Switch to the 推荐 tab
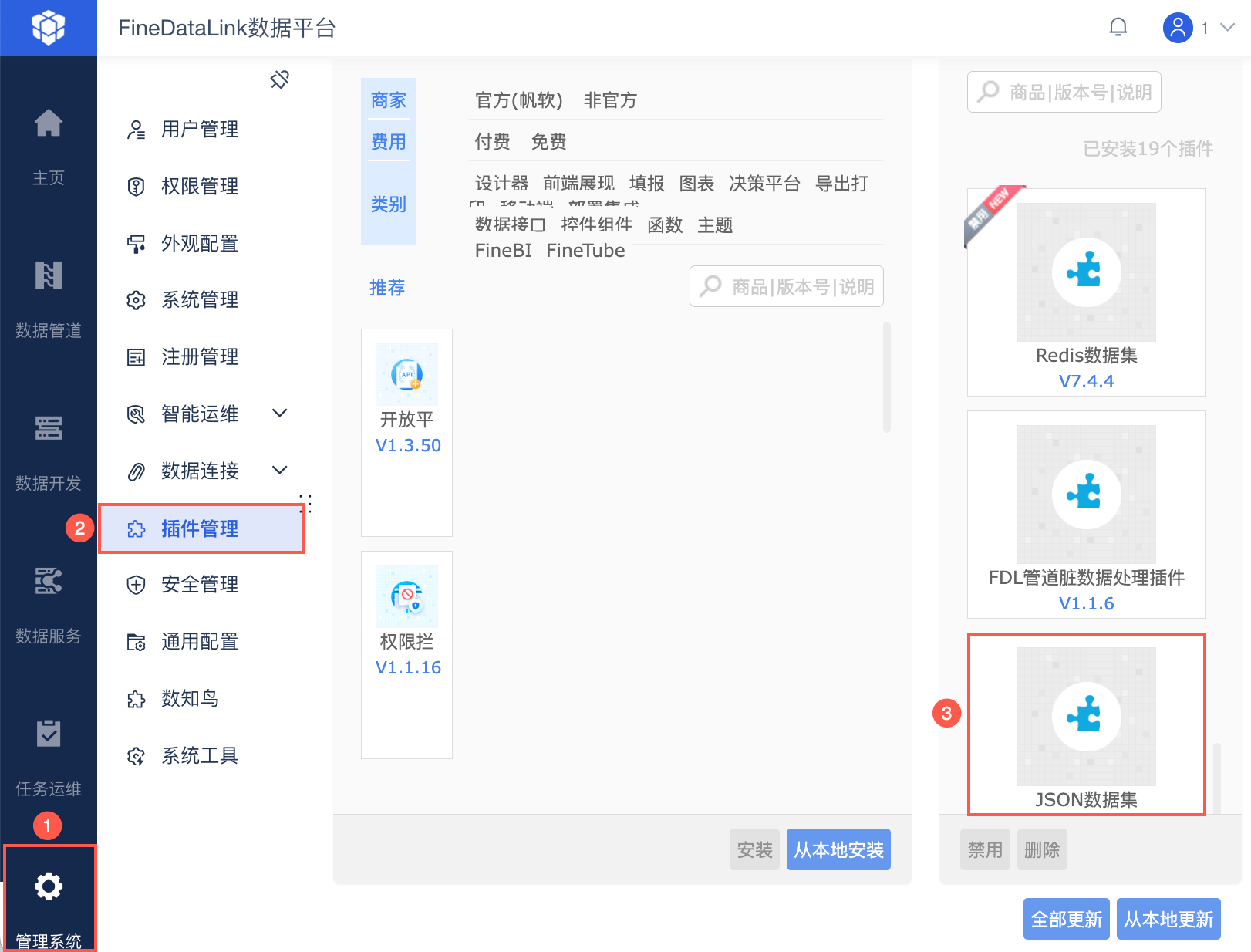Image resolution: width=1251 pixels, height=952 pixels. click(387, 288)
